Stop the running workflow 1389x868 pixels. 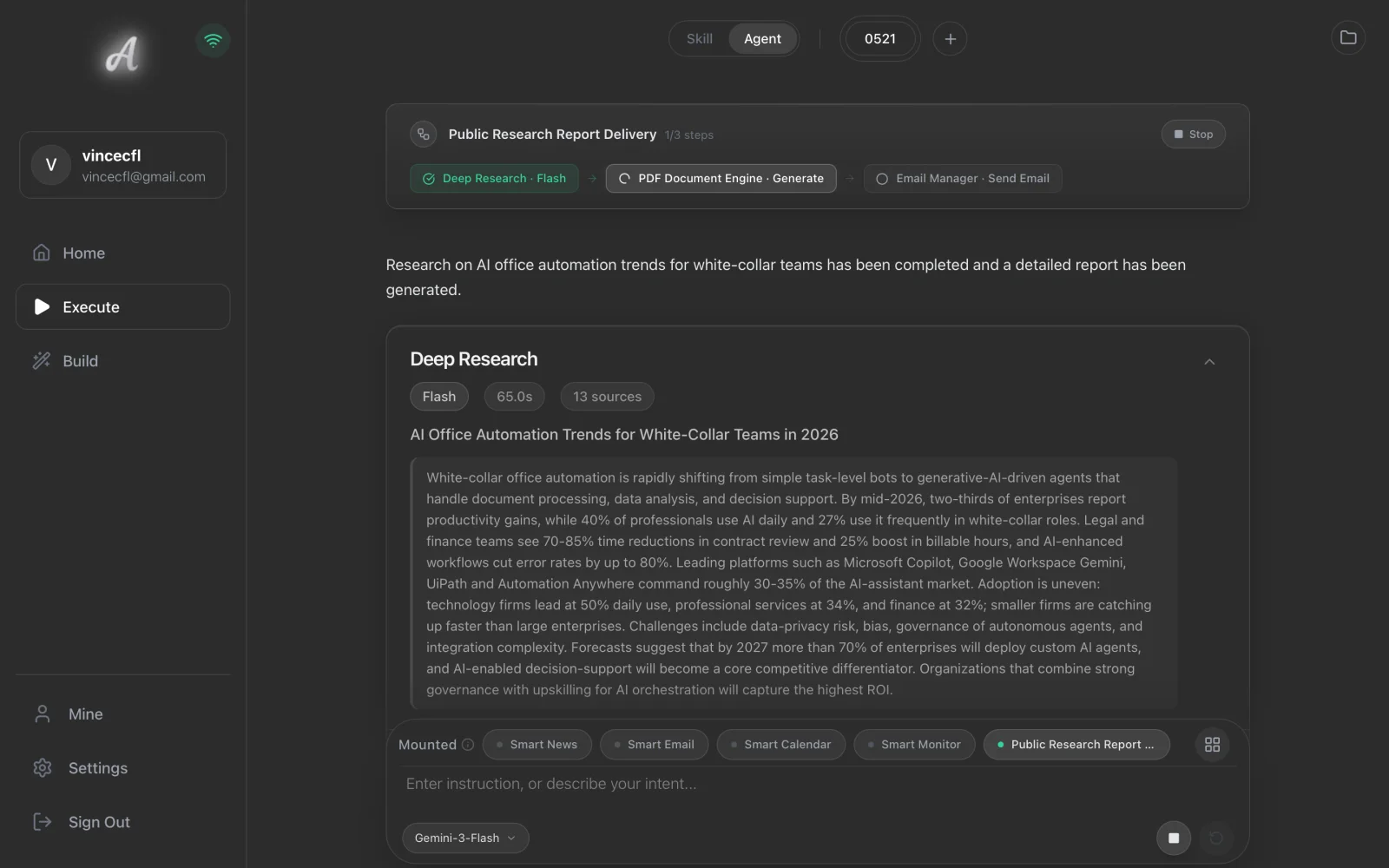point(1193,135)
